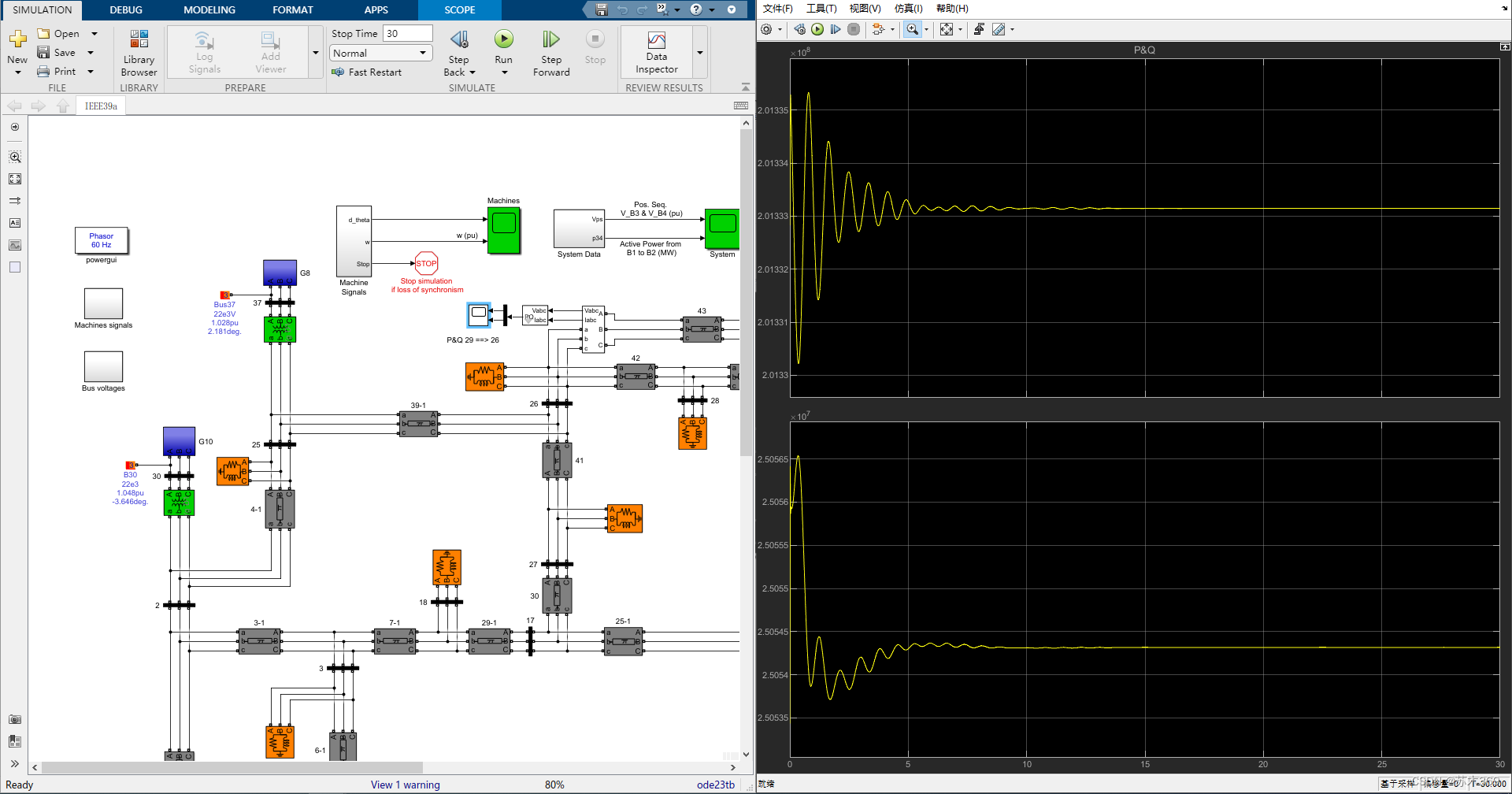Switch to the APPS tab

[x=376, y=10]
